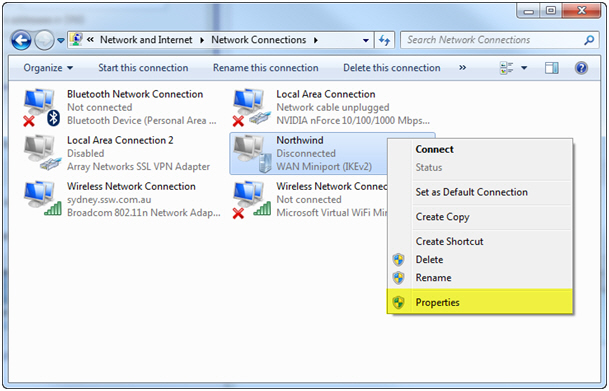Expand arrow after Network and Internet
This screenshot has height=391, width=609.
202,40
